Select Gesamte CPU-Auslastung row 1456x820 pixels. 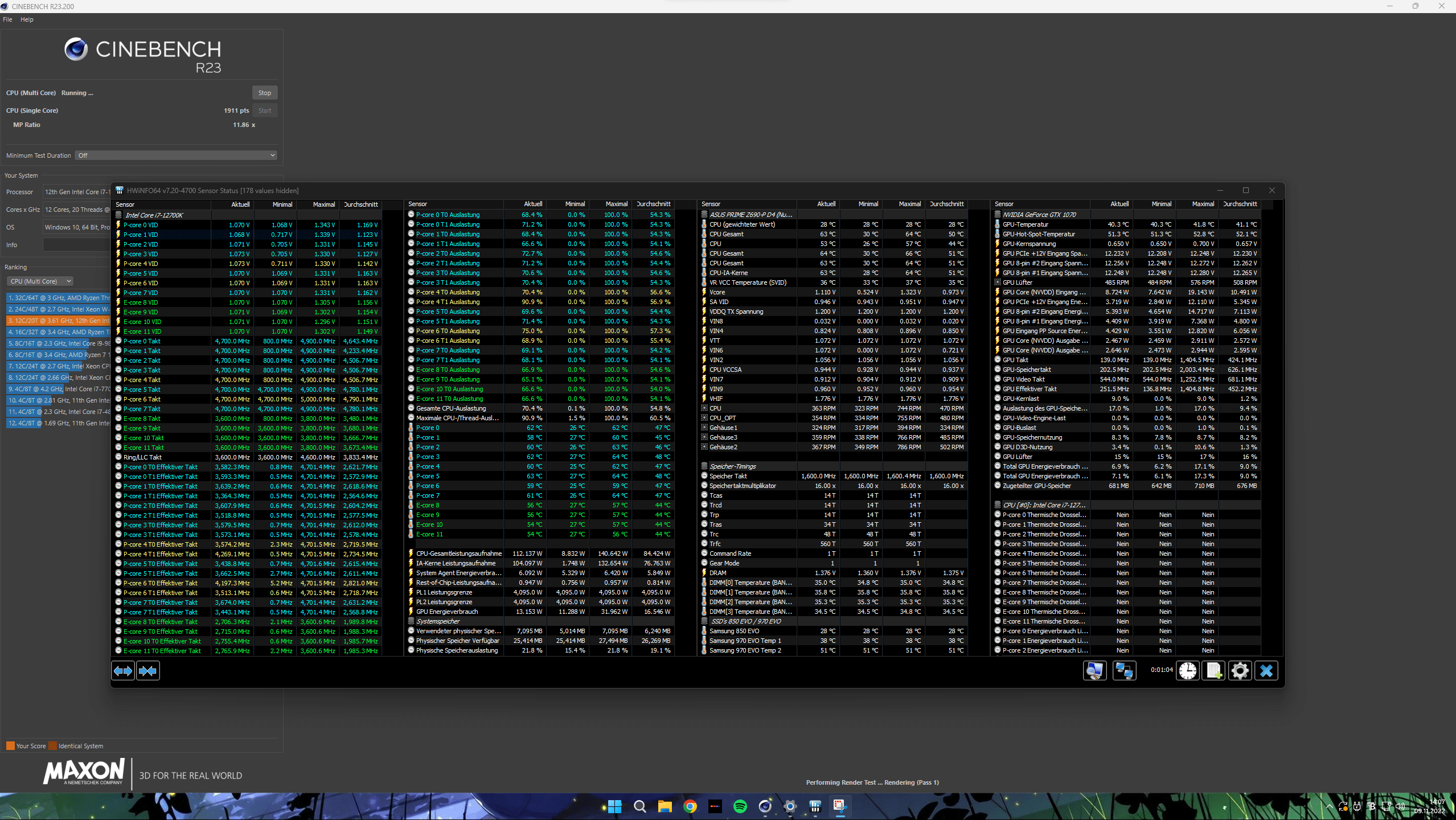click(x=540, y=408)
